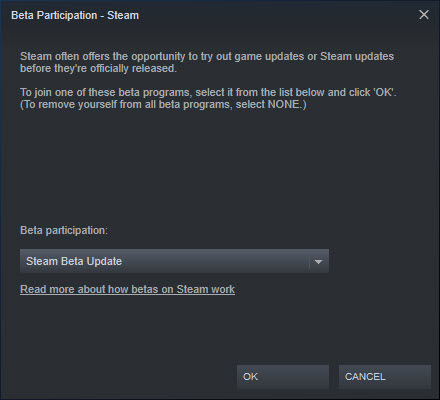Click the 'Beta participation:' label
Image resolution: width=440 pixels, height=400 pixels.
(x=64, y=230)
